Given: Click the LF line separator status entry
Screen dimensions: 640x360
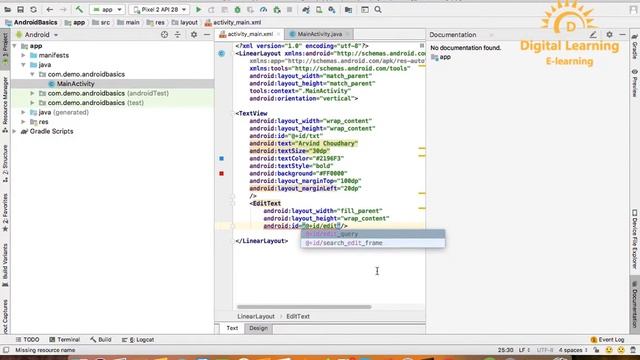Looking at the screenshot, I should [x=523, y=350].
